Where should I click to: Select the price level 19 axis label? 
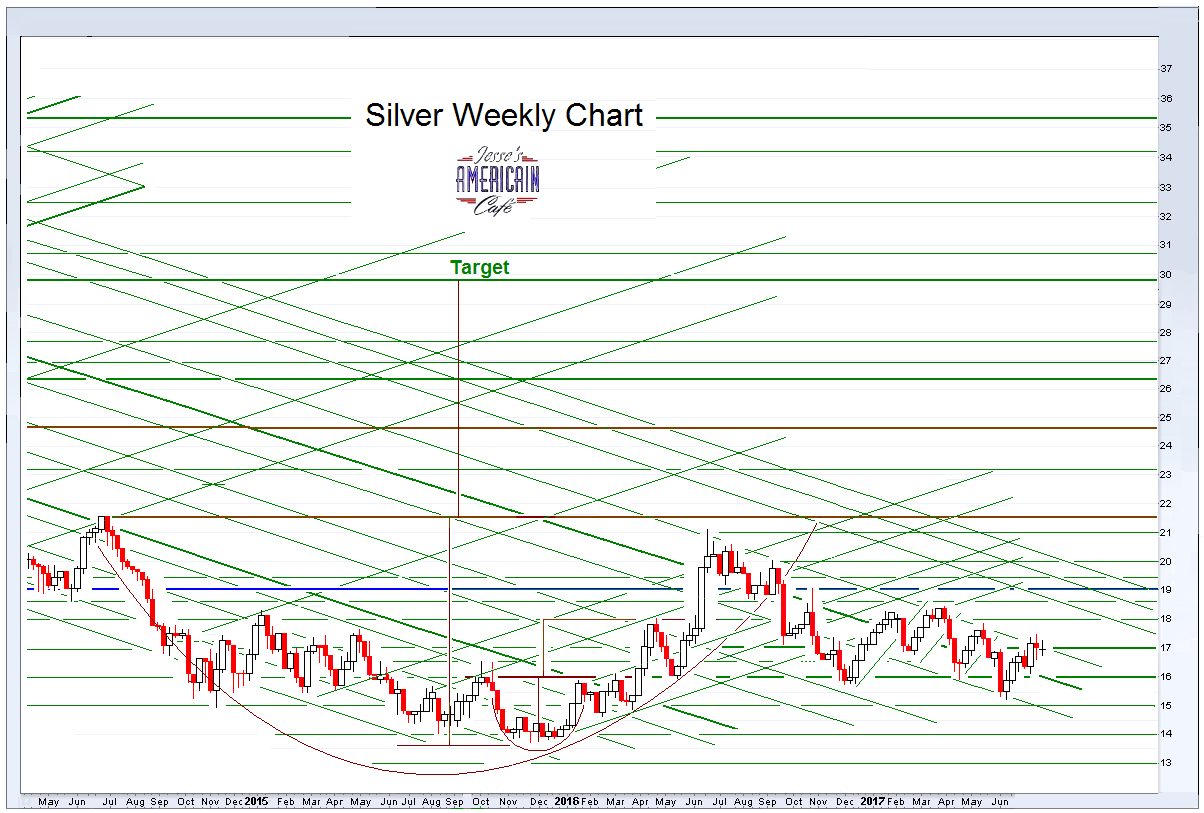(x=1164, y=590)
